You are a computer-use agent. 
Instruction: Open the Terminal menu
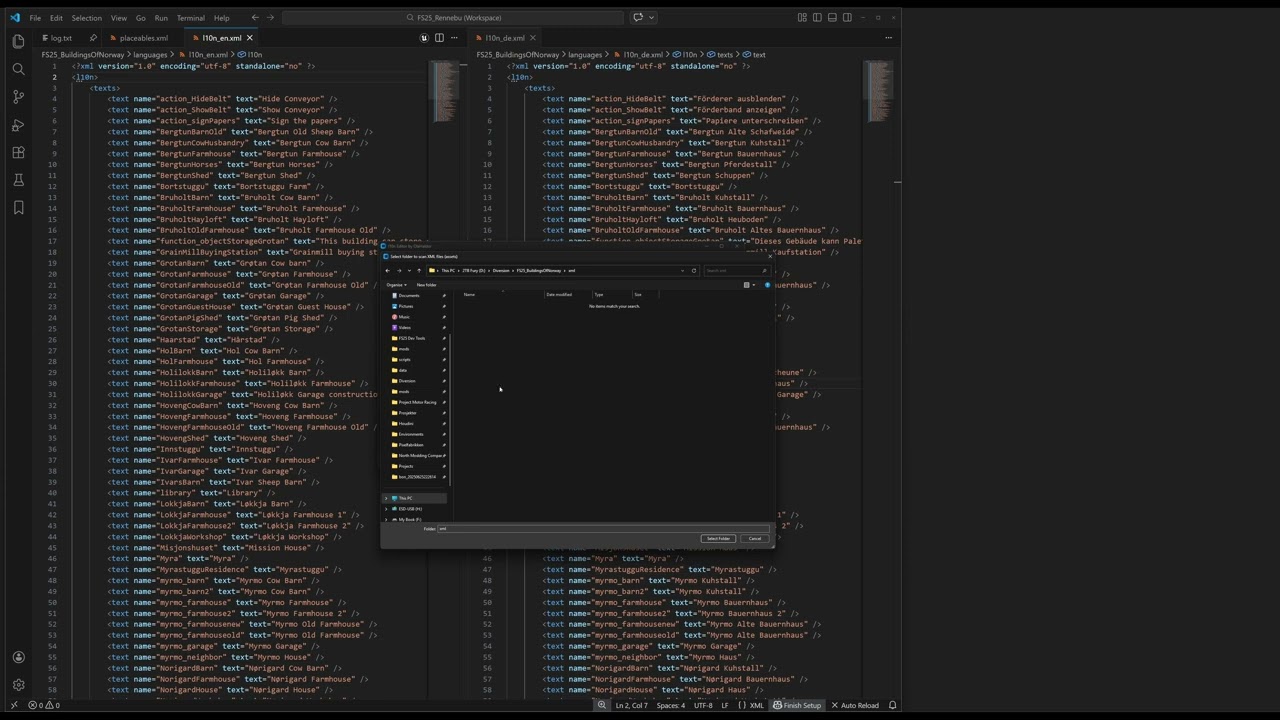[190, 18]
